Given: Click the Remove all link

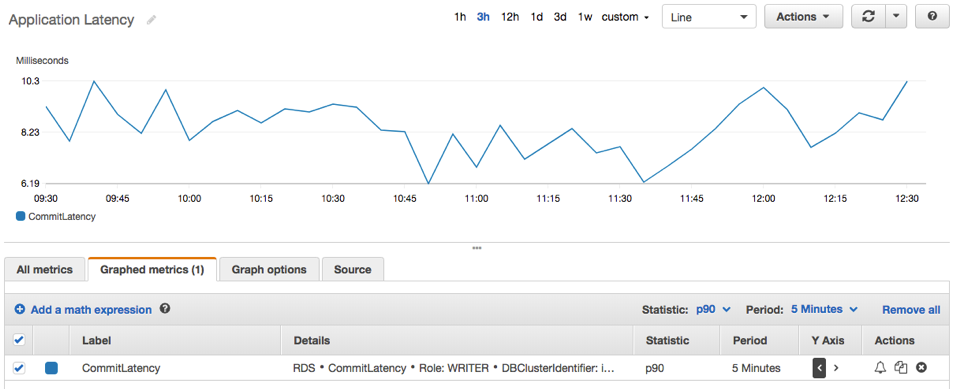Looking at the screenshot, I should [x=911, y=310].
